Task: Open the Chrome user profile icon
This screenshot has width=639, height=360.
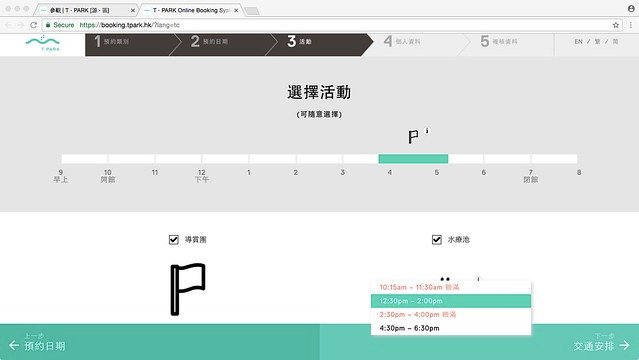Action: coord(631,9)
